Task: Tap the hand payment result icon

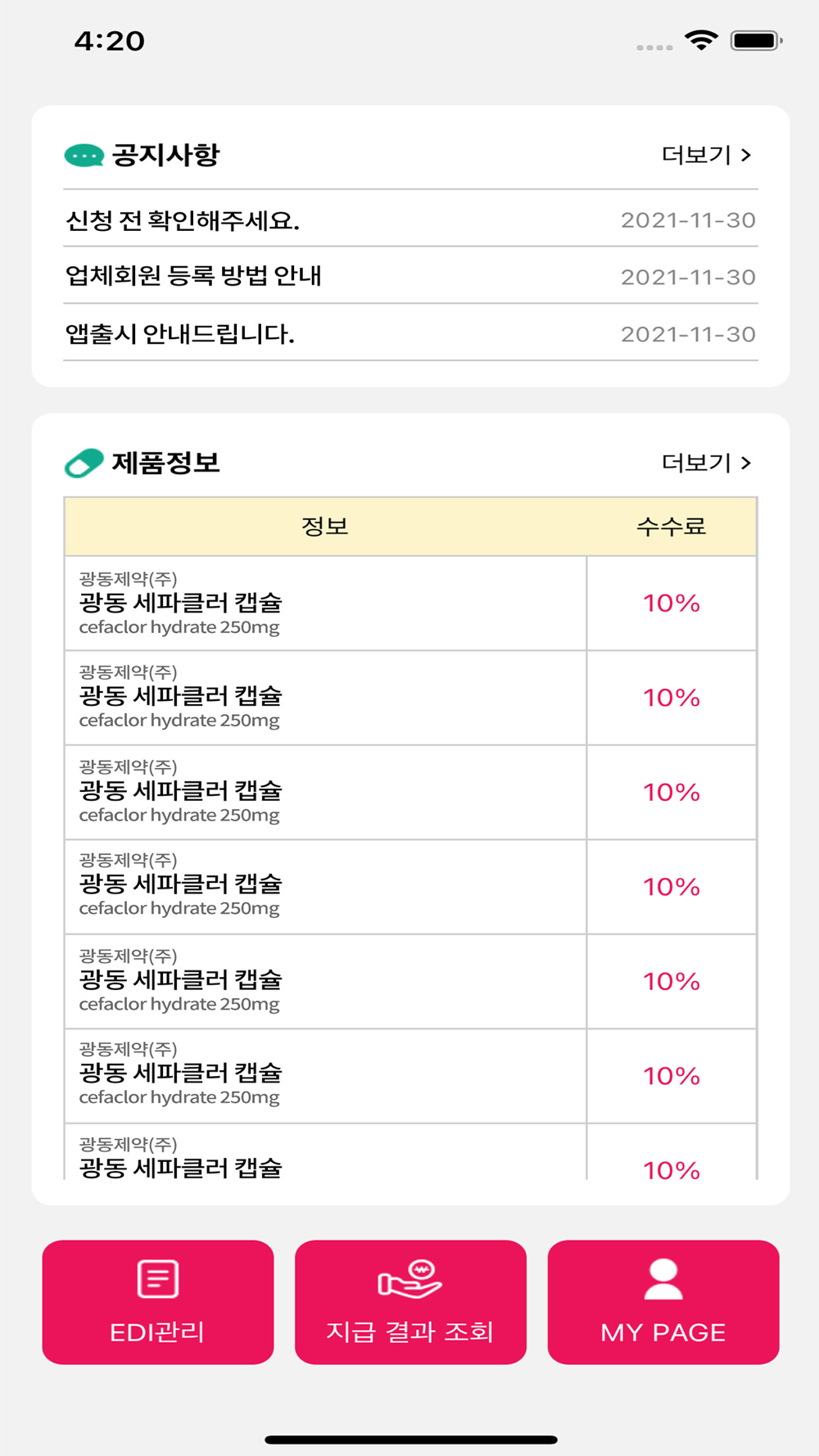Action: (409, 1279)
